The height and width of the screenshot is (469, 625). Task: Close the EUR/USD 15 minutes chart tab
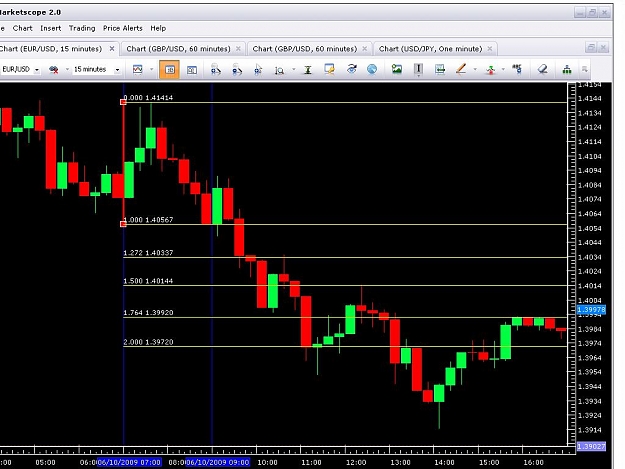[112, 49]
